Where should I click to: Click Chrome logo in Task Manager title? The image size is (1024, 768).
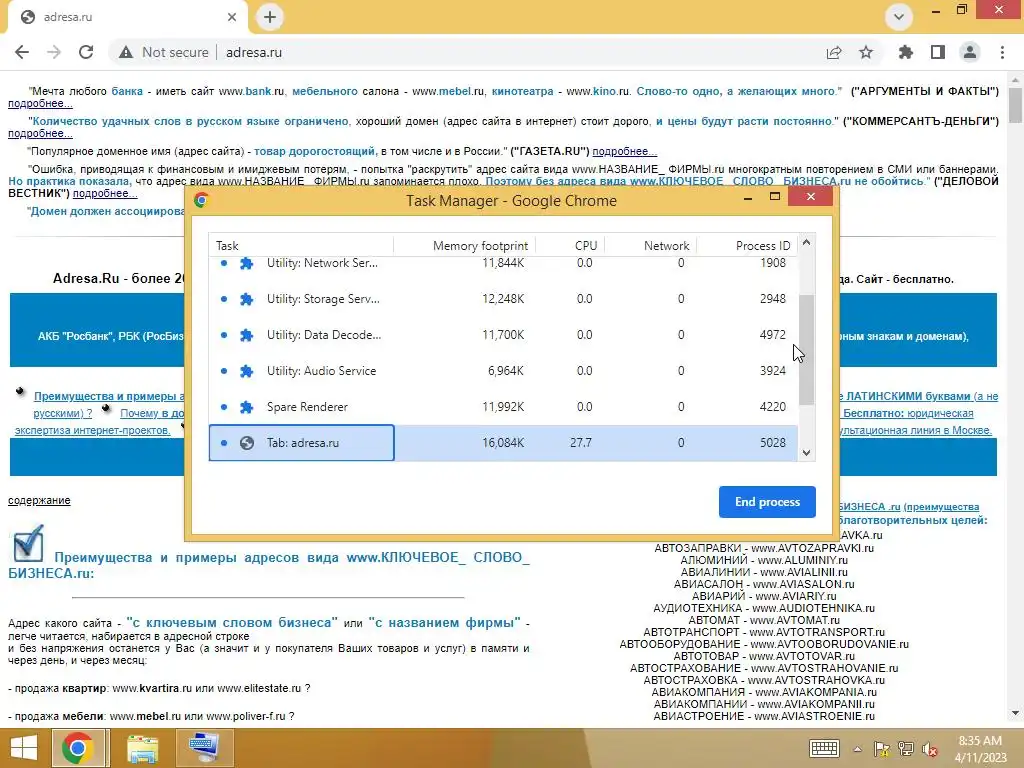pyautogui.click(x=200, y=200)
